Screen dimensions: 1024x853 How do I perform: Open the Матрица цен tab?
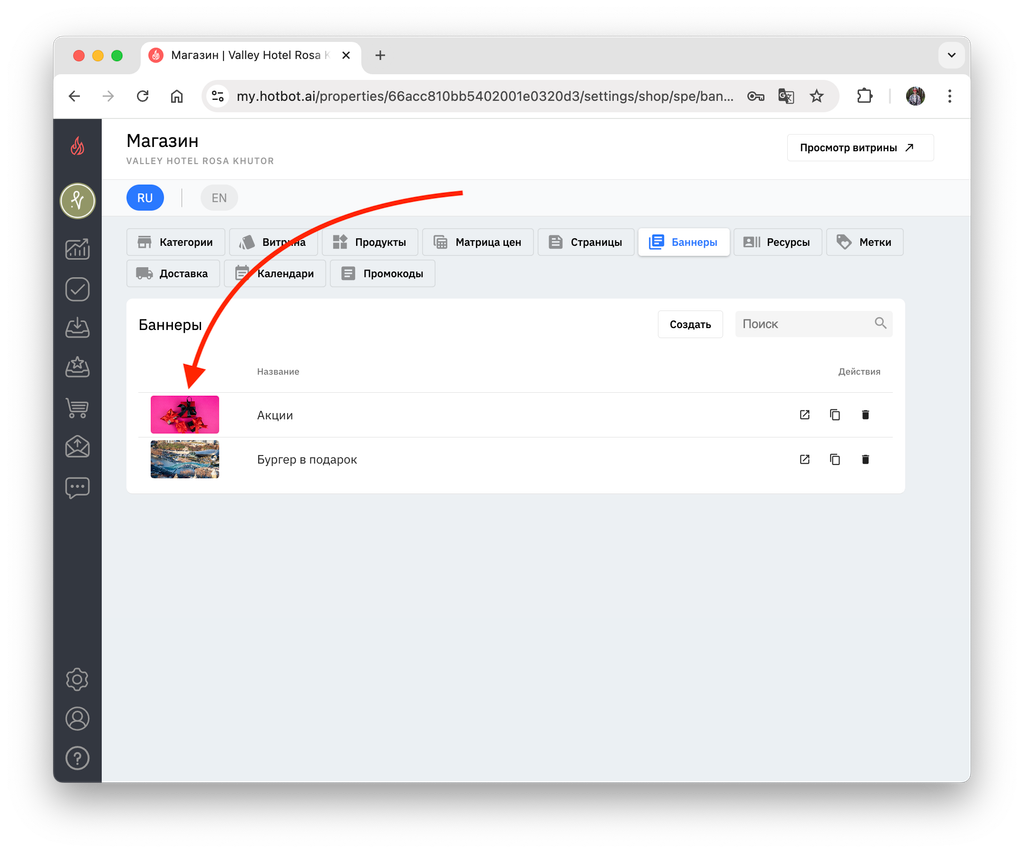click(478, 242)
